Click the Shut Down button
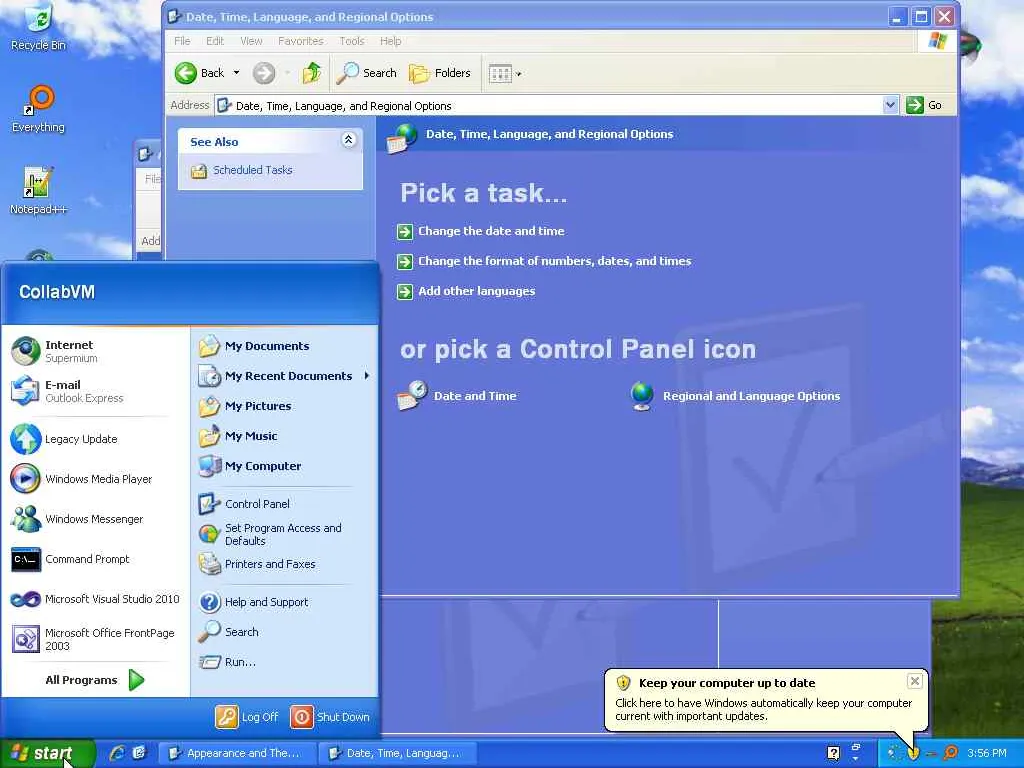Image resolution: width=1024 pixels, height=768 pixels. point(330,717)
